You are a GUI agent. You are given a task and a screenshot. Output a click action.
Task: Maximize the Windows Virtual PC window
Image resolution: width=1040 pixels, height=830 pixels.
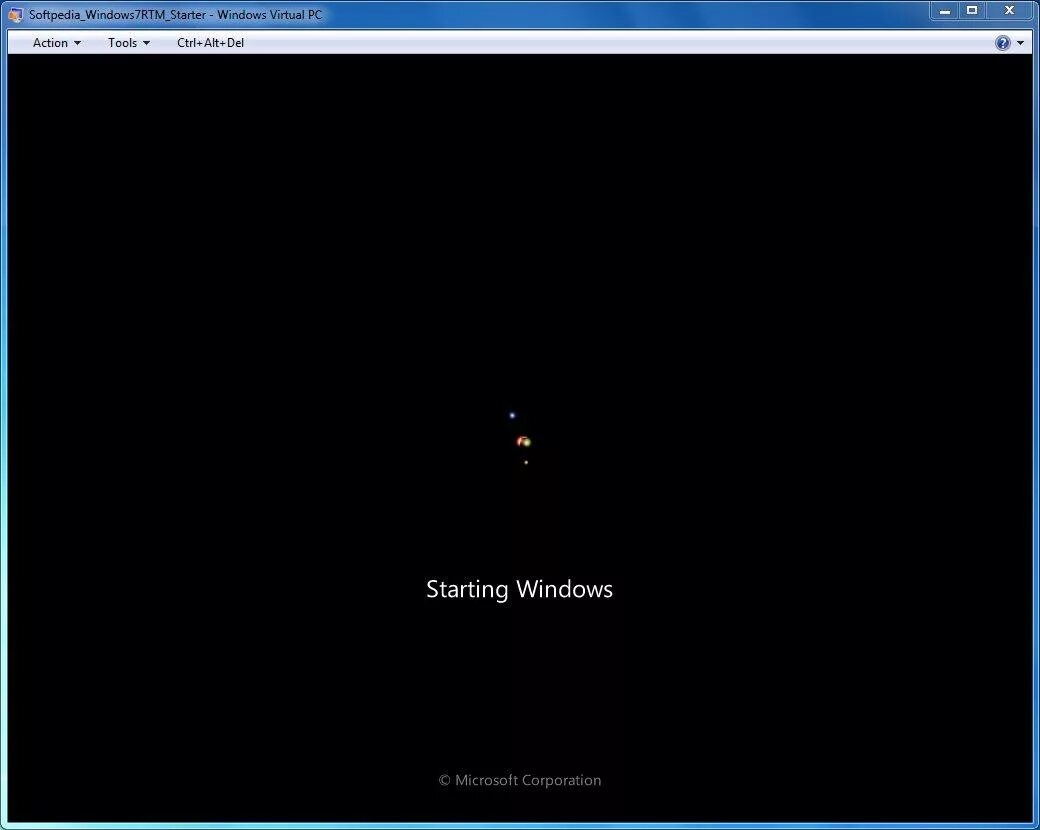tap(972, 11)
